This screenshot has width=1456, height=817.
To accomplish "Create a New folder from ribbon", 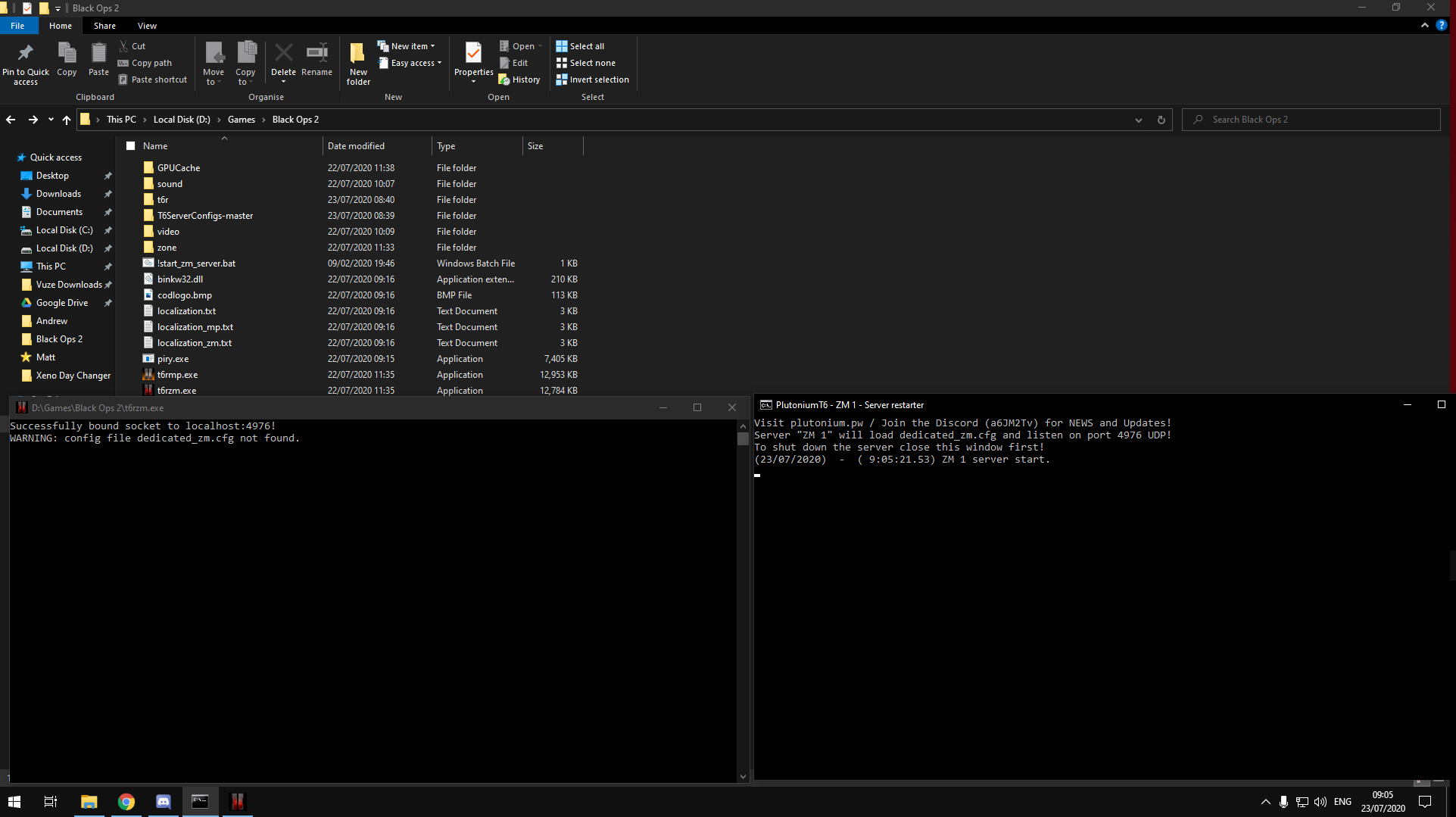I will (358, 55).
